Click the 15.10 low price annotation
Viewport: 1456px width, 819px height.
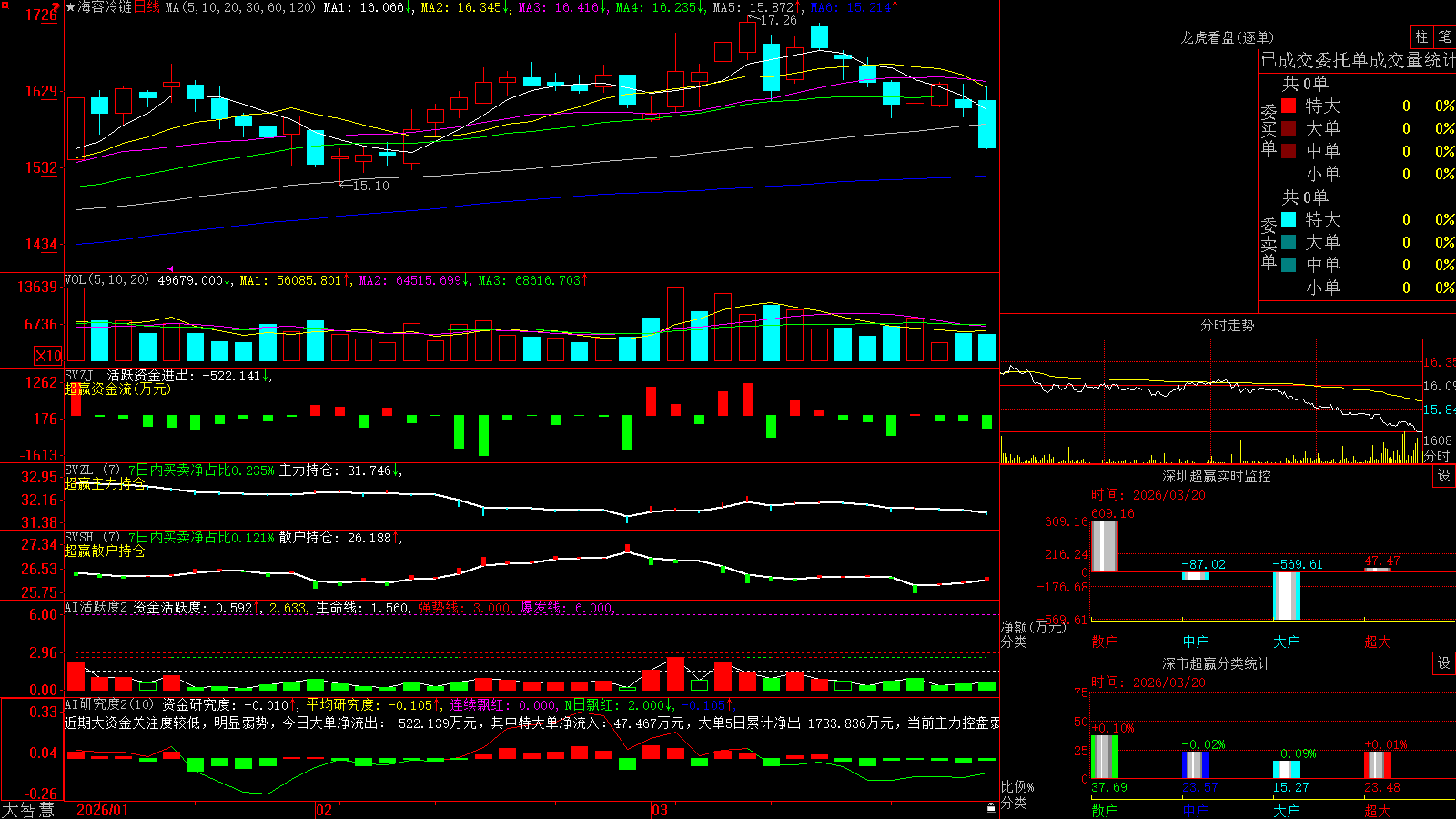click(370, 186)
